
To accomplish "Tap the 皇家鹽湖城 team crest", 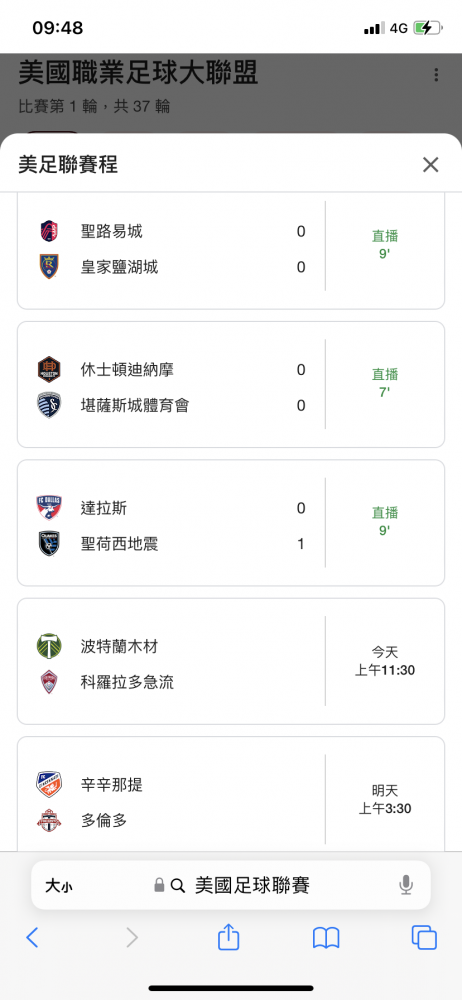I will pos(49,267).
